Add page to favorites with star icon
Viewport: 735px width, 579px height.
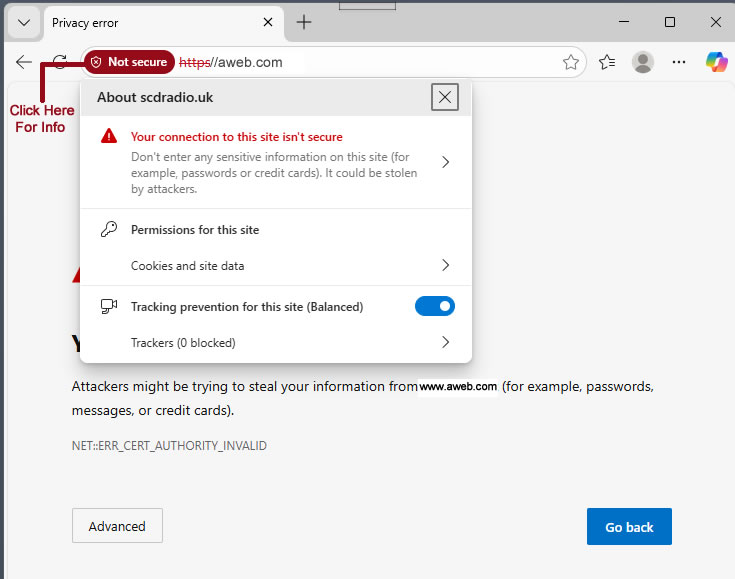tap(571, 62)
